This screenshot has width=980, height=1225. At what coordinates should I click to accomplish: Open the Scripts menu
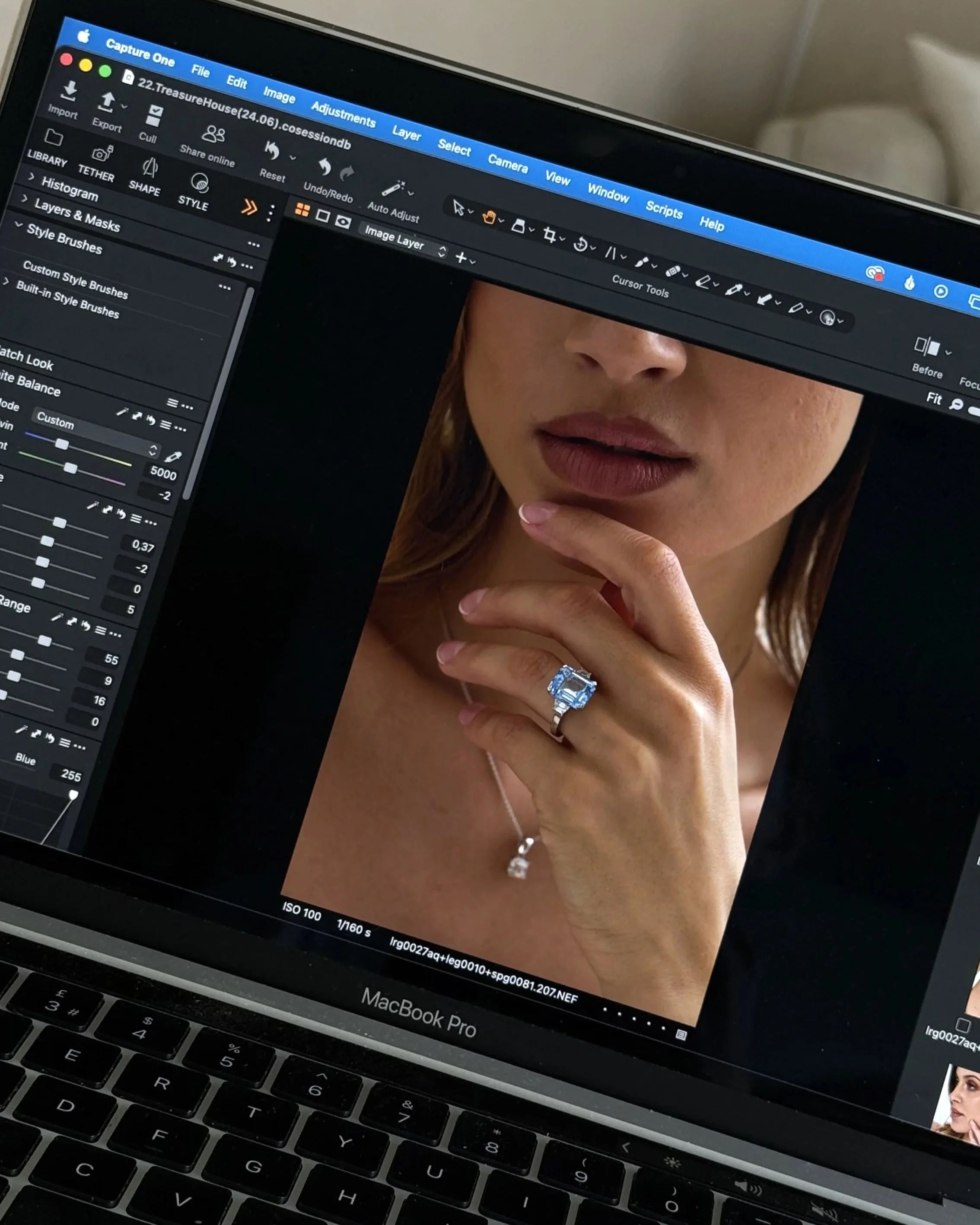pyautogui.click(x=664, y=210)
